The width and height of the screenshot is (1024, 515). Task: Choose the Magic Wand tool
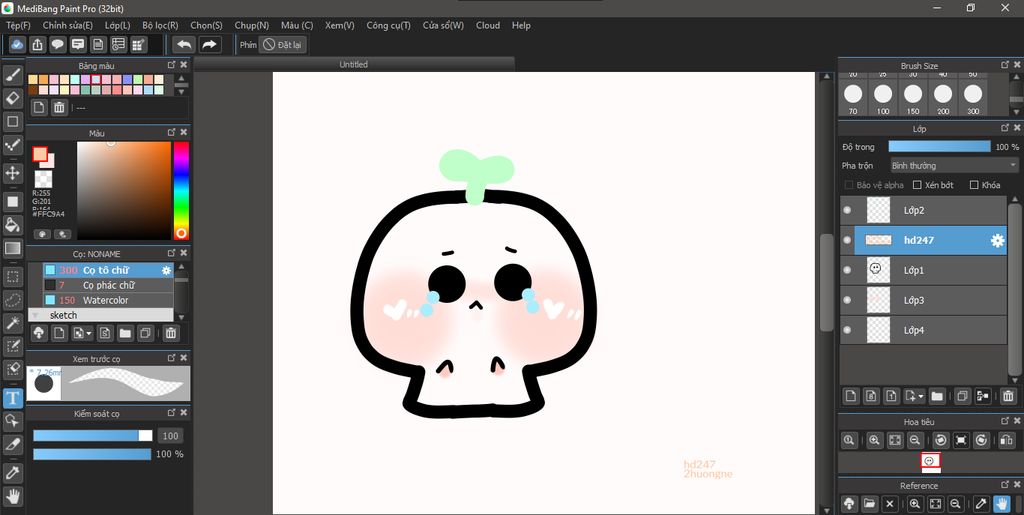12,323
